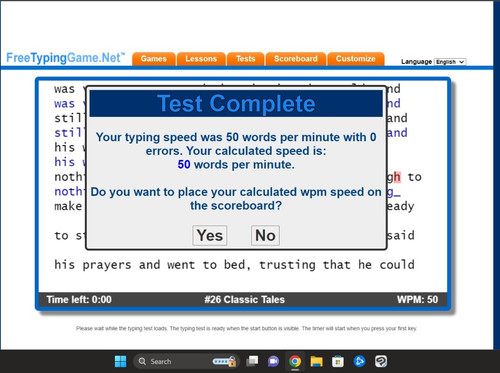Click No to decline scoreboard posting

[265, 236]
